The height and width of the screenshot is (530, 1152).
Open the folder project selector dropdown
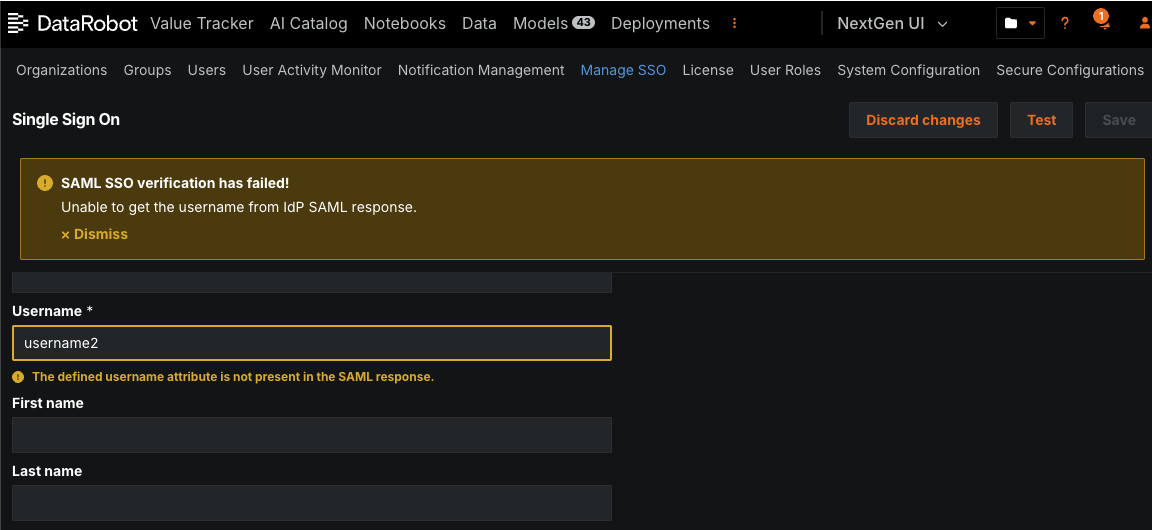tap(1020, 23)
